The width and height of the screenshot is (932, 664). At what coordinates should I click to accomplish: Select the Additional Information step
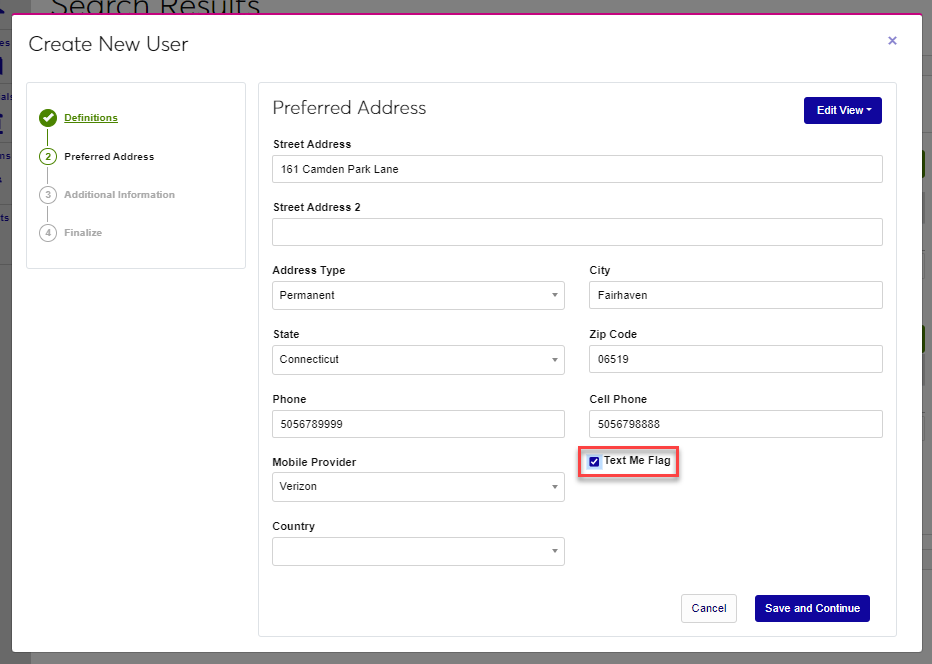pos(119,195)
